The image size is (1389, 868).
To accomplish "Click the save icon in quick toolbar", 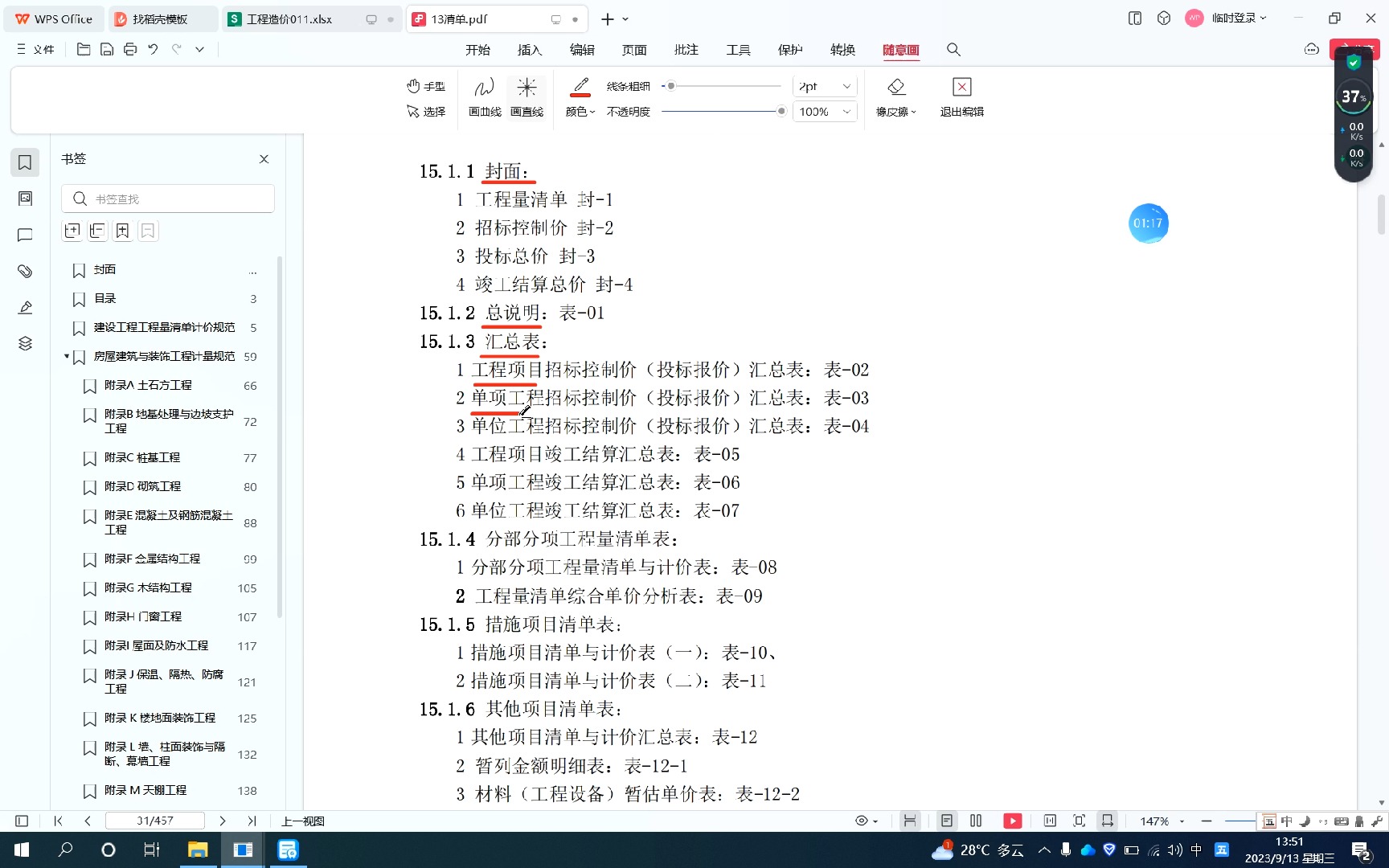I will coord(107,50).
